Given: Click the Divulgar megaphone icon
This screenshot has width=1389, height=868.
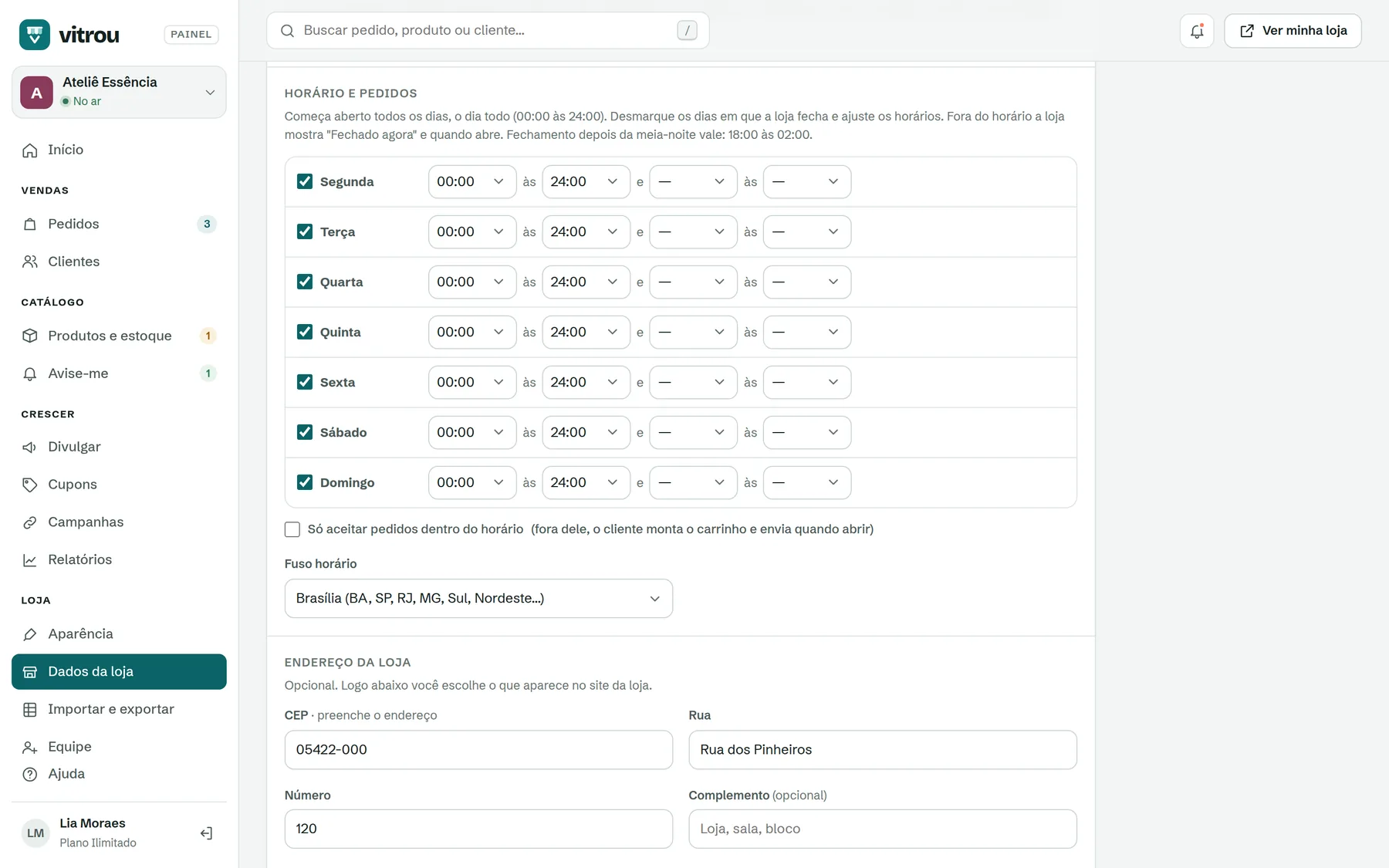Looking at the screenshot, I should click(30, 448).
